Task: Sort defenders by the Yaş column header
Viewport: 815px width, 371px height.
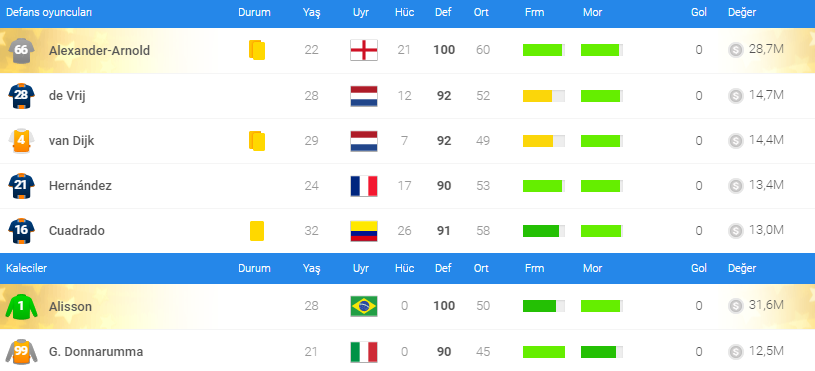Action: point(311,12)
